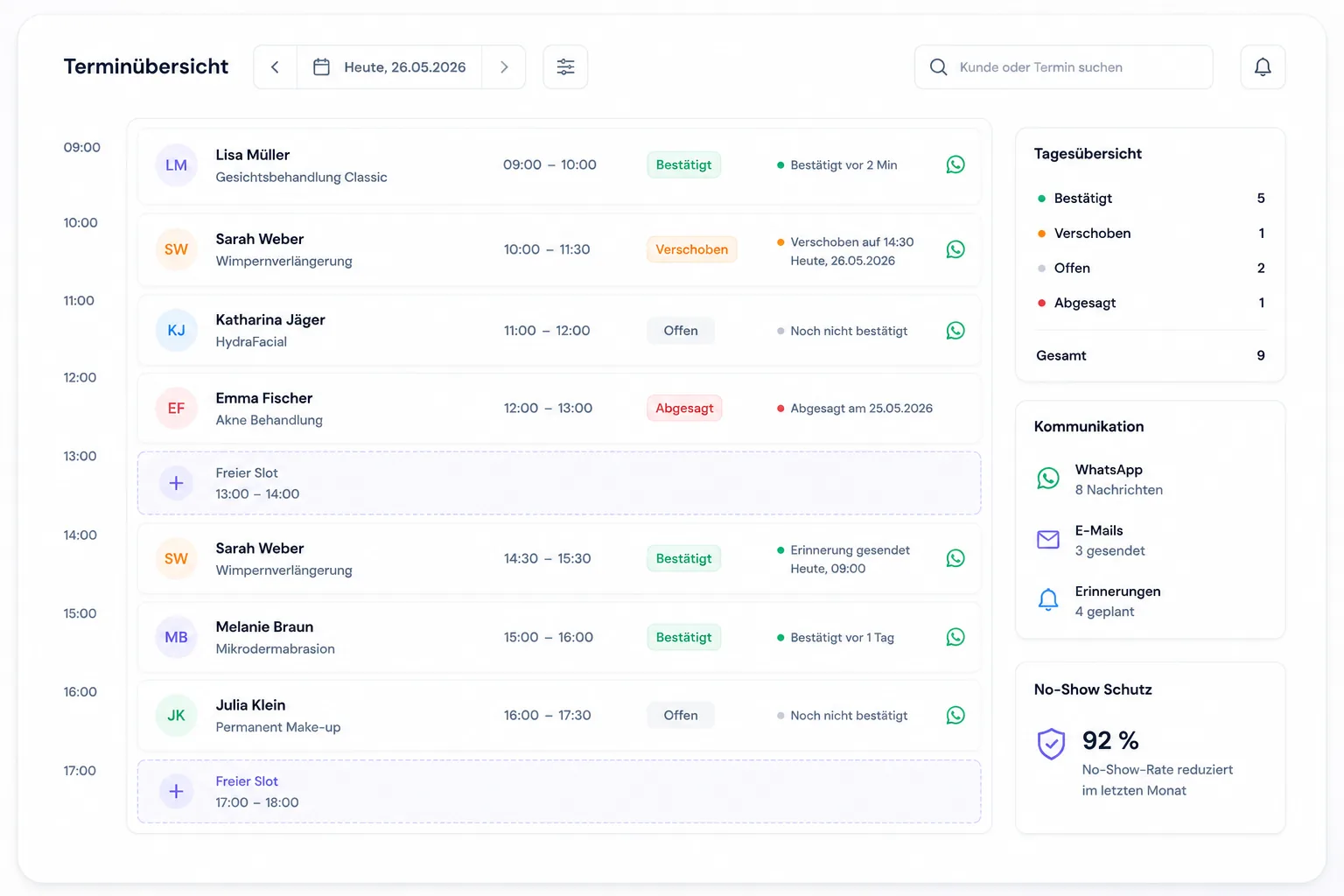Open WhatsApp chat for Katharina Jäger
This screenshot has width=1344, height=896.
pos(955,331)
